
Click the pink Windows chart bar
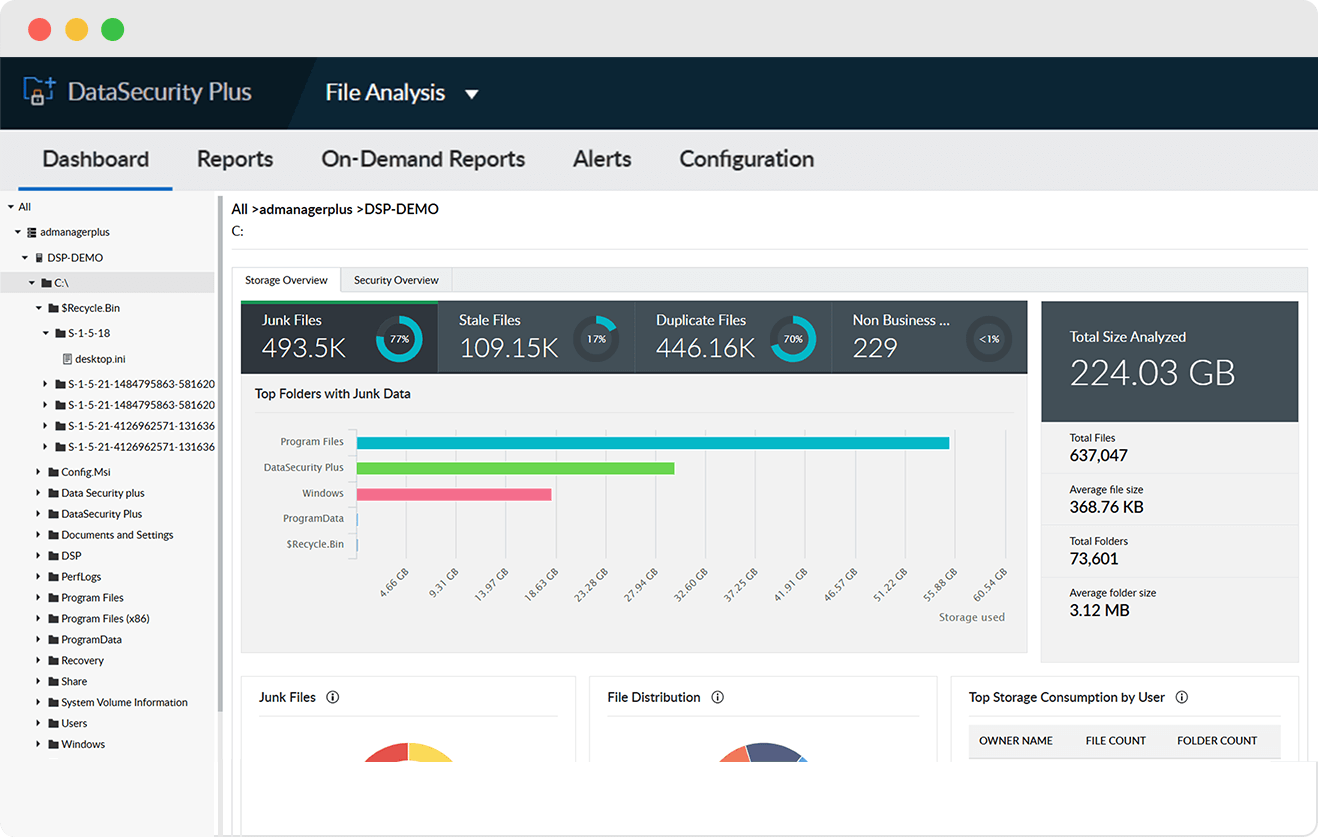coord(454,494)
